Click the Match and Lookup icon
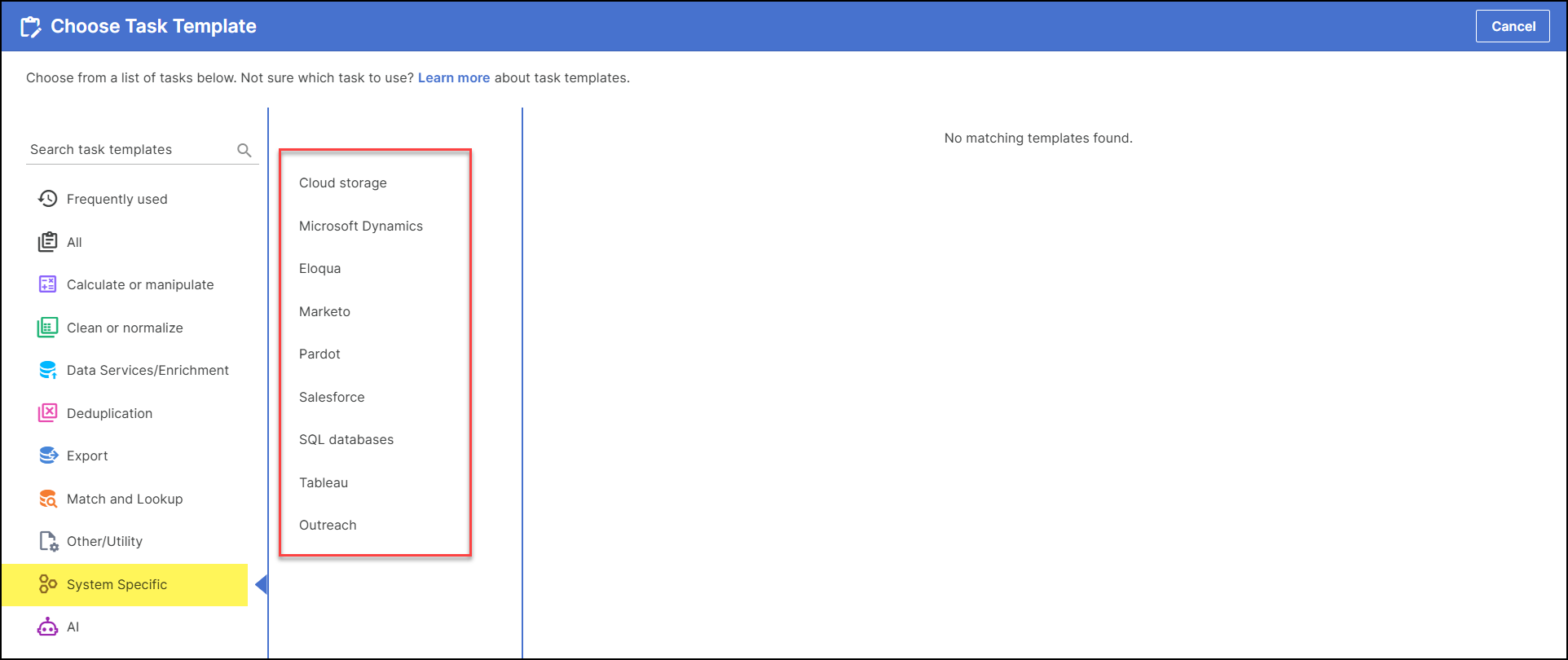The width and height of the screenshot is (1568, 660). tap(48, 499)
